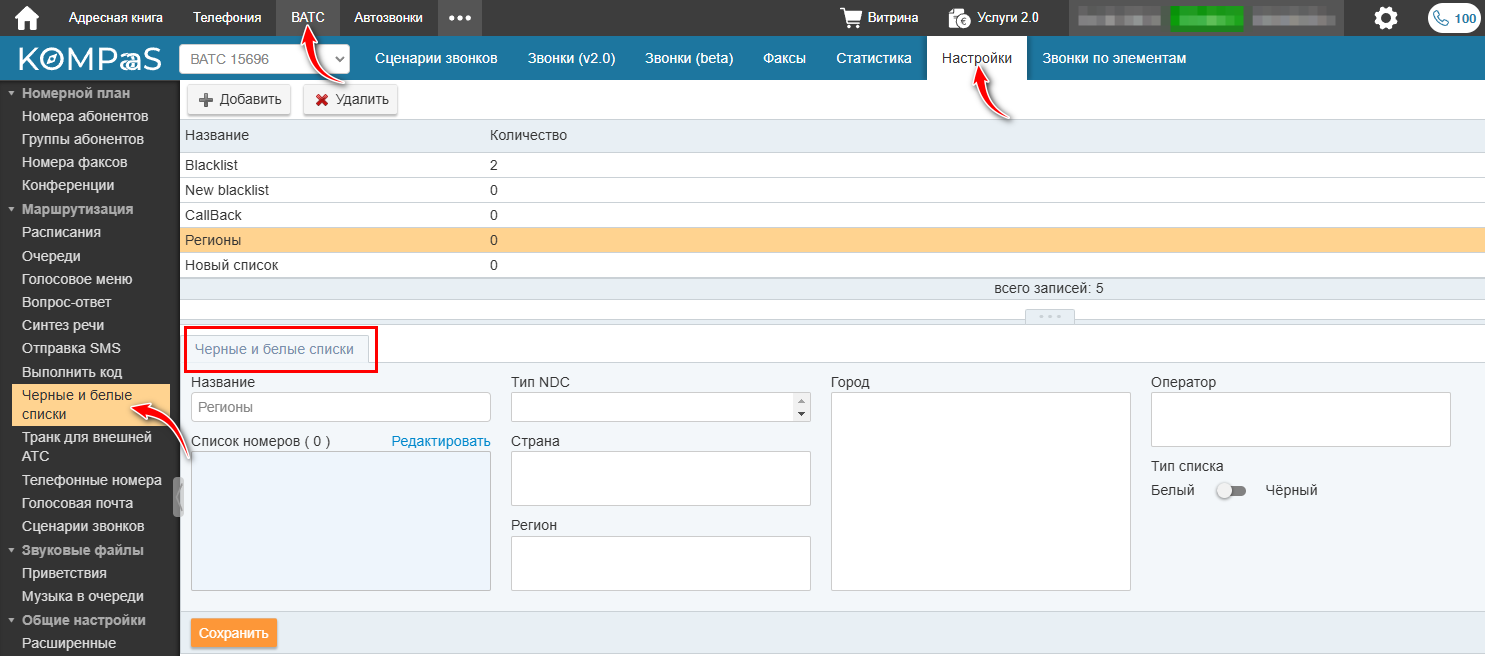Open Синтез речи in sidebar
Image resolution: width=1485 pixels, height=656 pixels.
coord(63,325)
